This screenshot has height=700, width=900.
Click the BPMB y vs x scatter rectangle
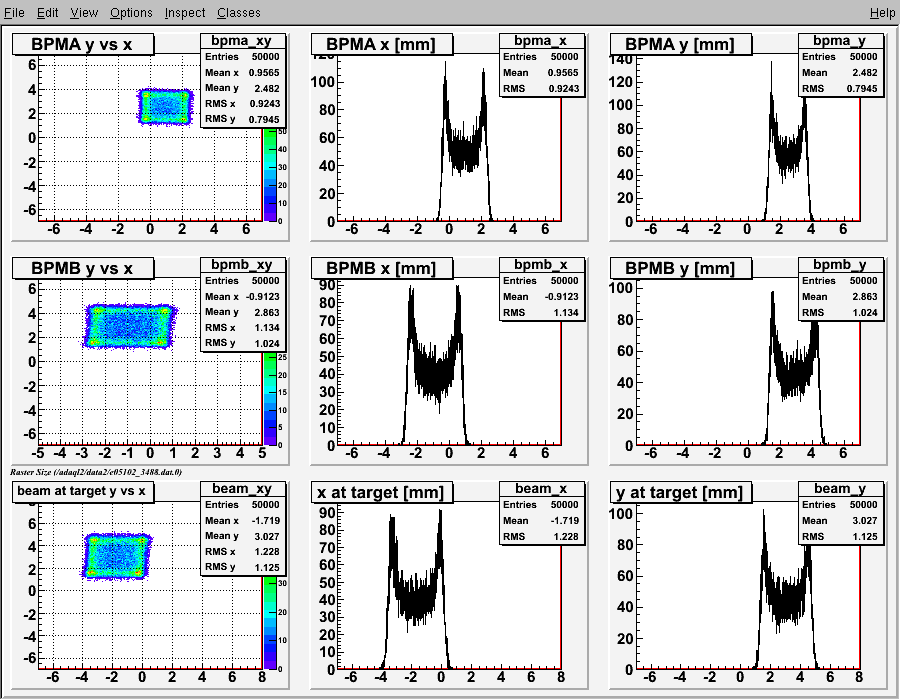point(129,326)
